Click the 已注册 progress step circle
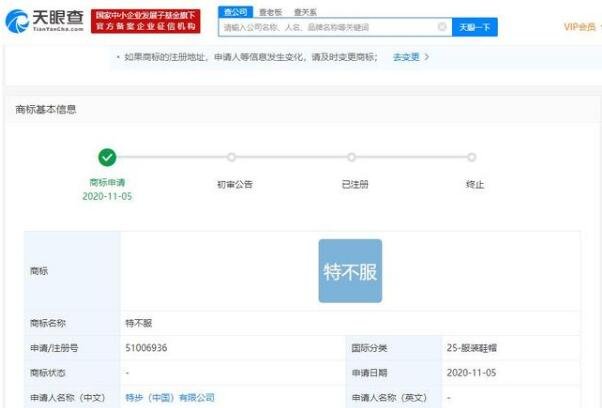This screenshot has width=602, height=408. (x=351, y=157)
